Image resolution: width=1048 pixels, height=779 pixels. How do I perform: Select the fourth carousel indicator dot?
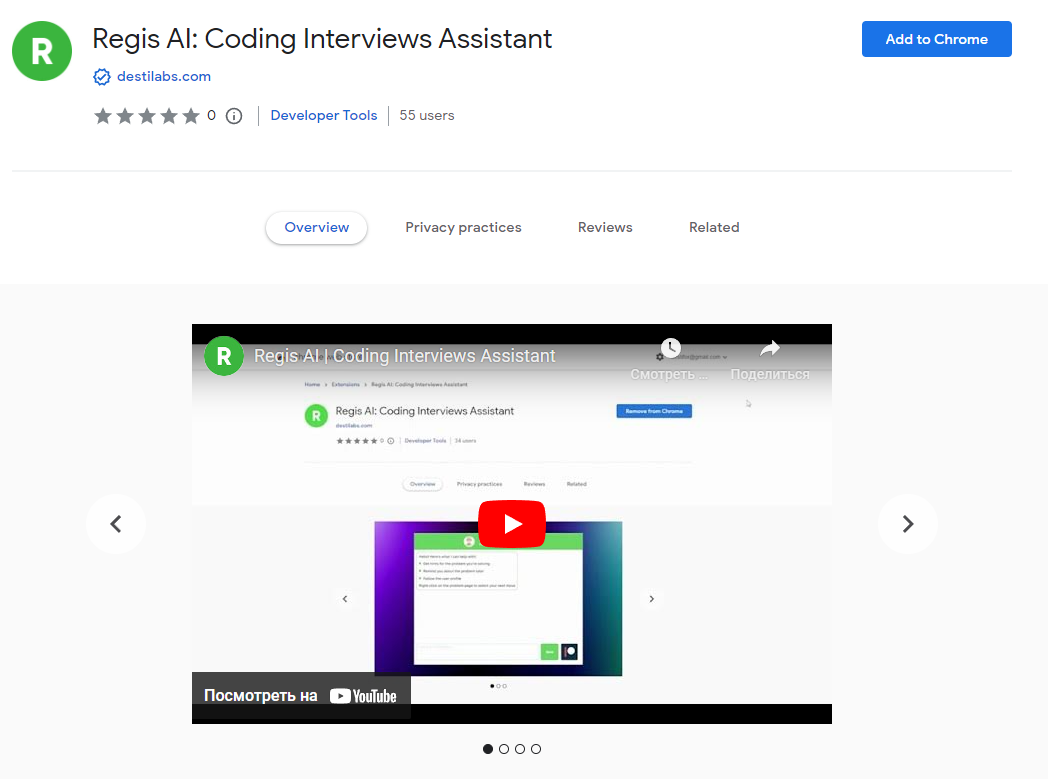coord(536,749)
